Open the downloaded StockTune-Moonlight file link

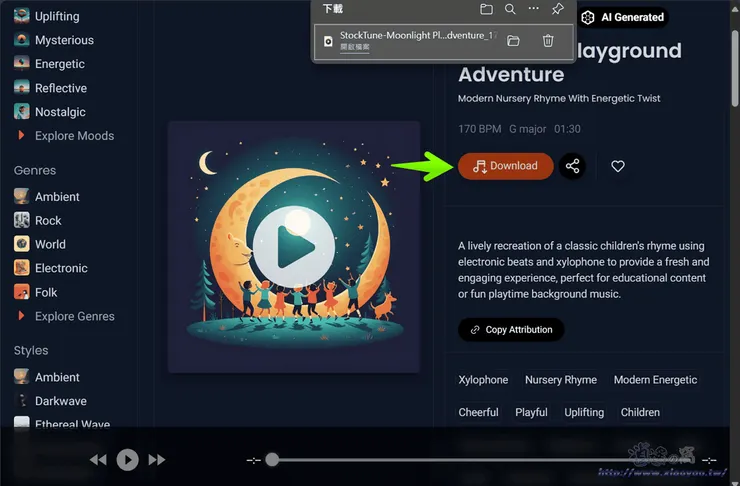[x=354, y=47]
